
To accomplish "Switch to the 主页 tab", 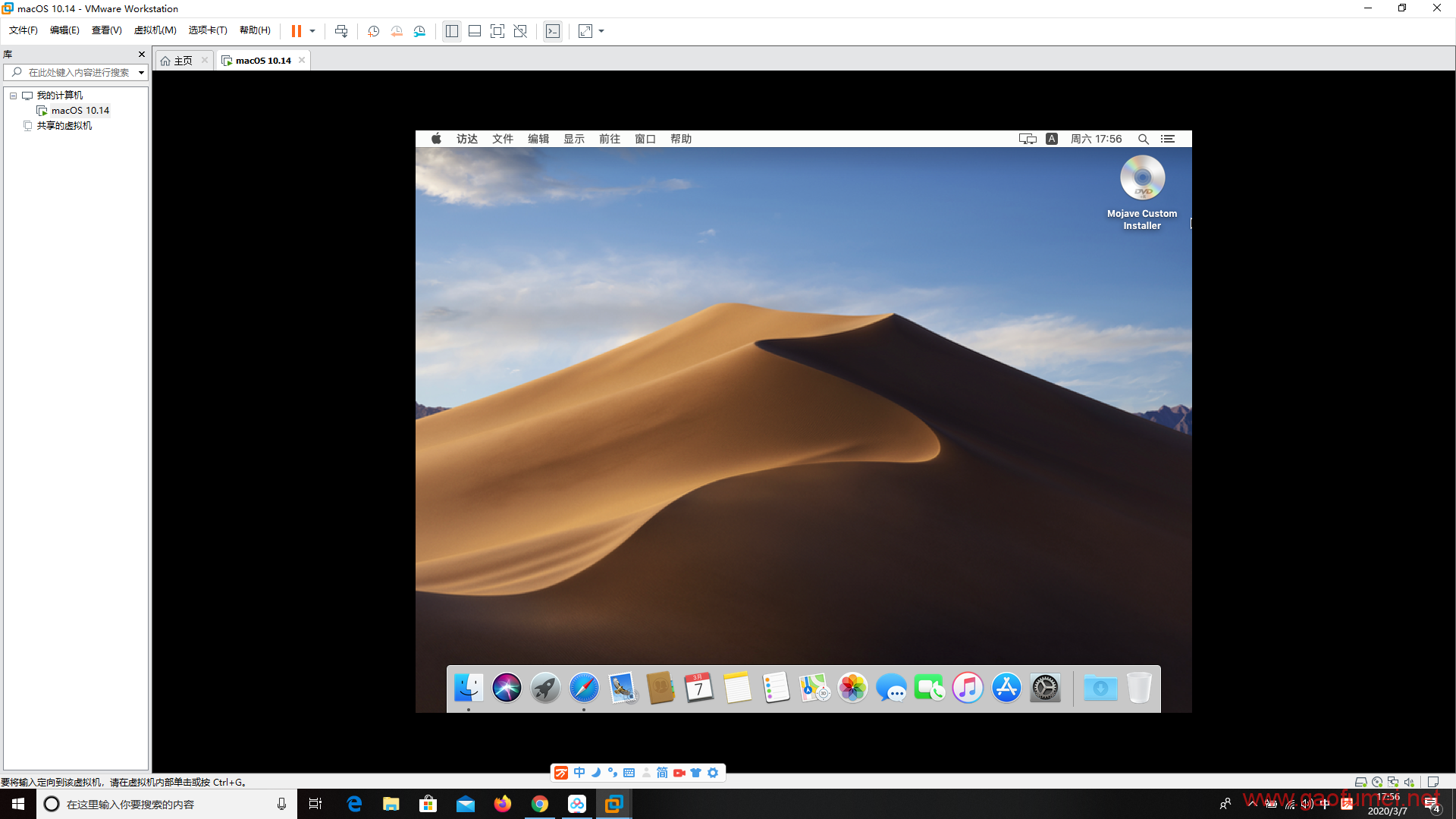I will [x=183, y=61].
